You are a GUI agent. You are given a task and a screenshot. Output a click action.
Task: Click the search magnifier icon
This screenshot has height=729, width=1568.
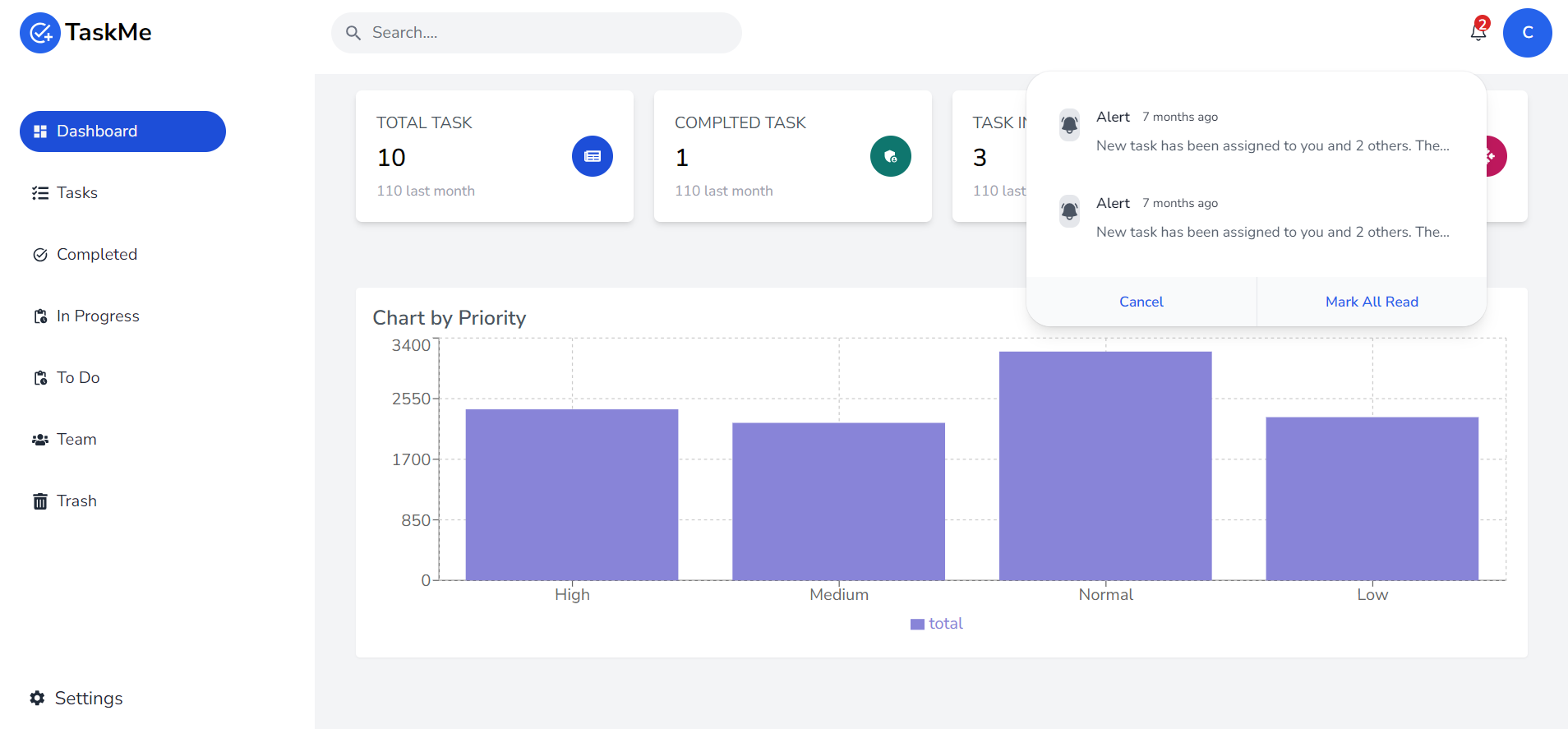click(x=353, y=33)
